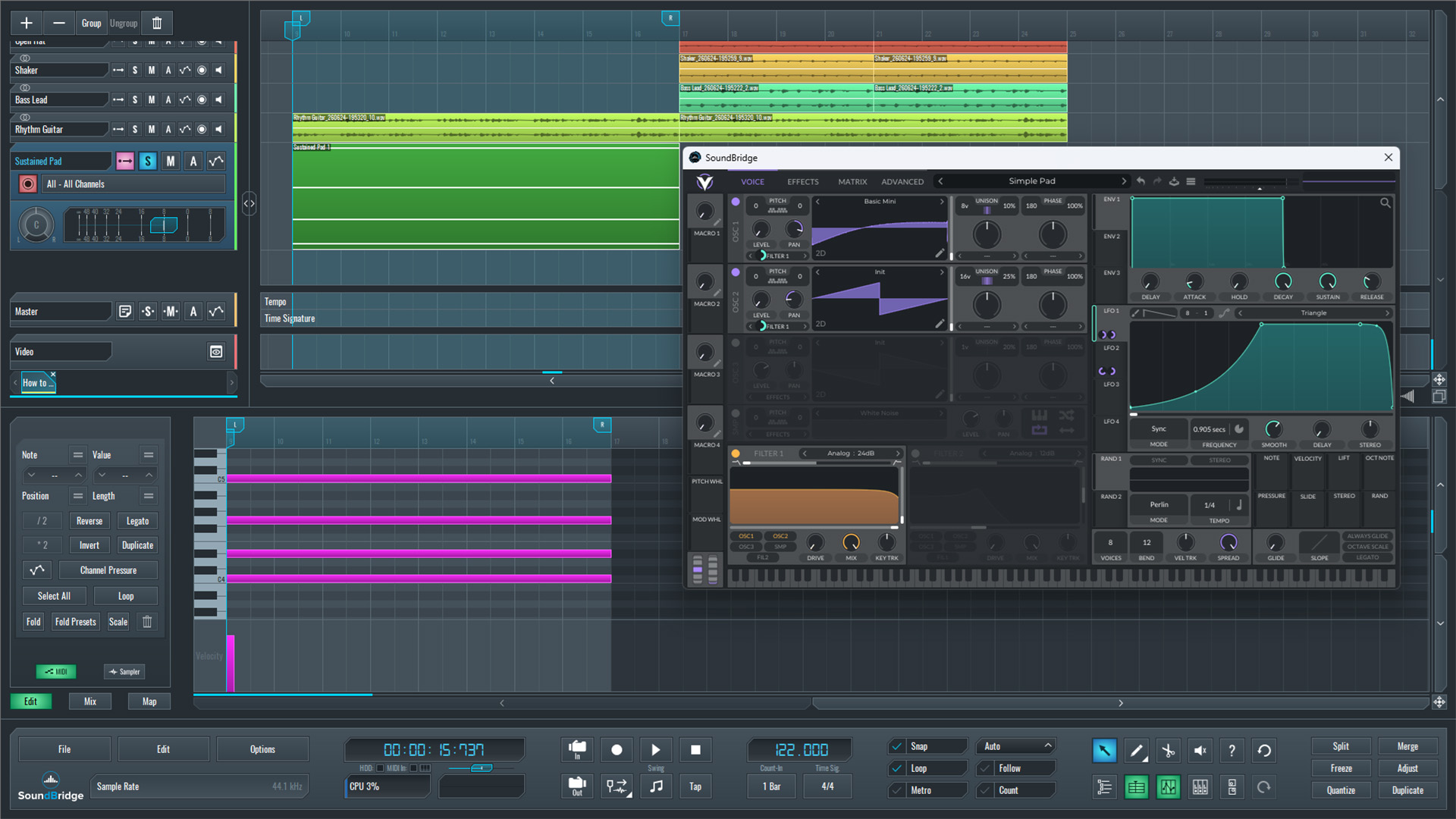
Task: Open the Length options dropdown
Action: point(149,496)
